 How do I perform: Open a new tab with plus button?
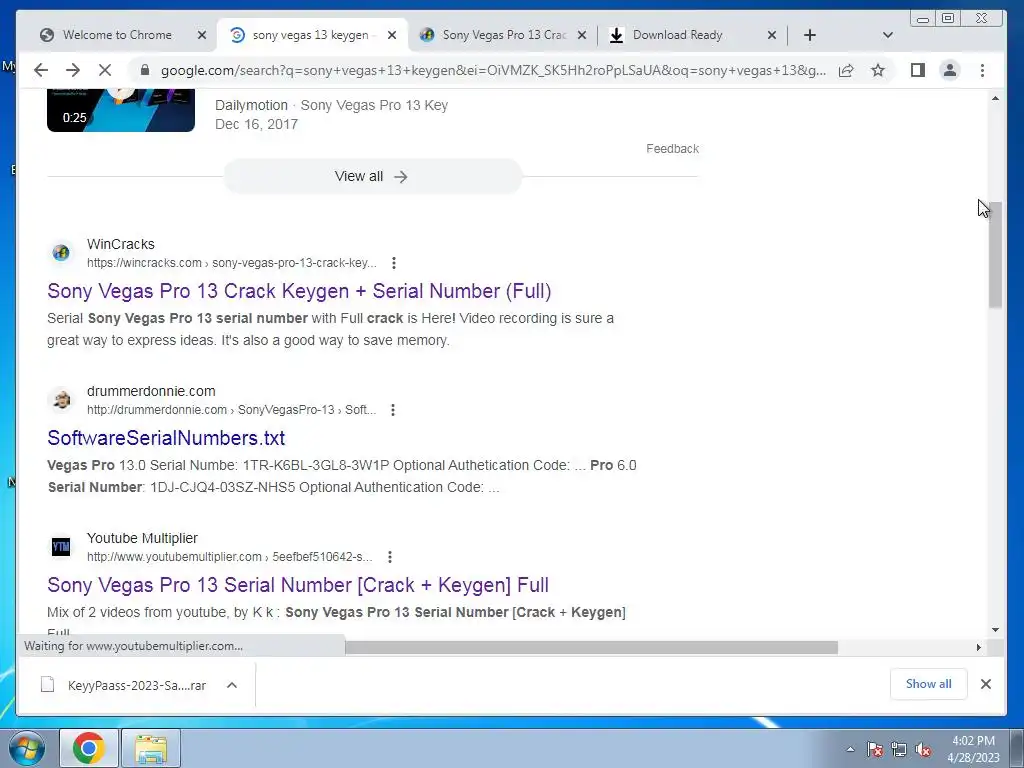pos(810,35)
